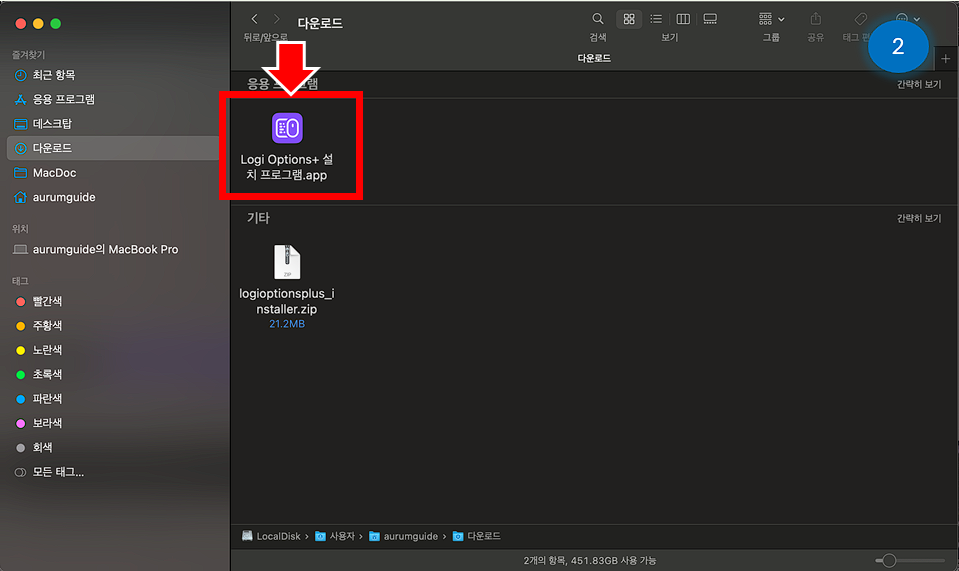959x571 pixels.
Task: Click the logioptionsplus_installer.zip file name
Action: 287,301
